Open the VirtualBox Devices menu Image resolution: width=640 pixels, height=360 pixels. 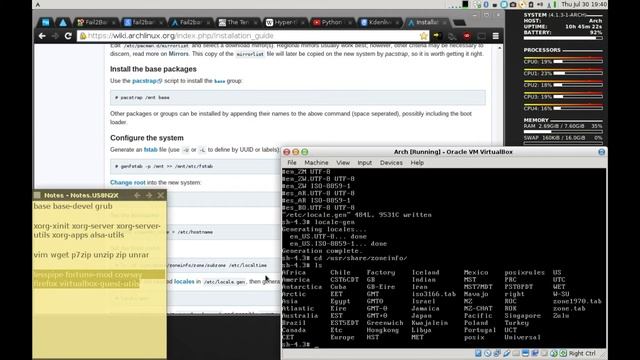coord(391,162)
